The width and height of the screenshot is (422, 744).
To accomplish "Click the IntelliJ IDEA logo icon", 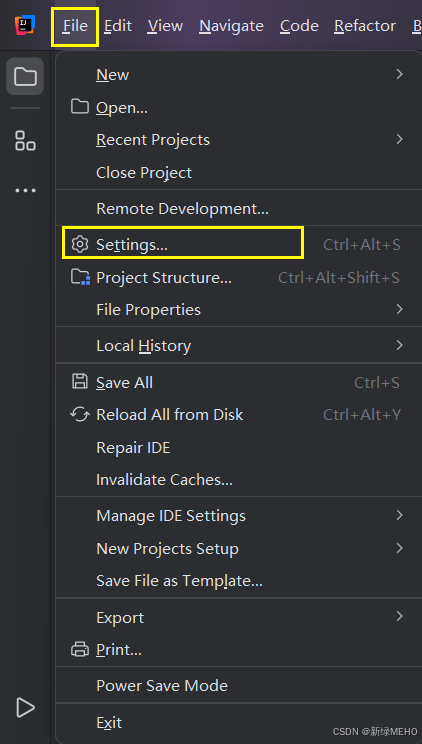I will coord(25,25).
